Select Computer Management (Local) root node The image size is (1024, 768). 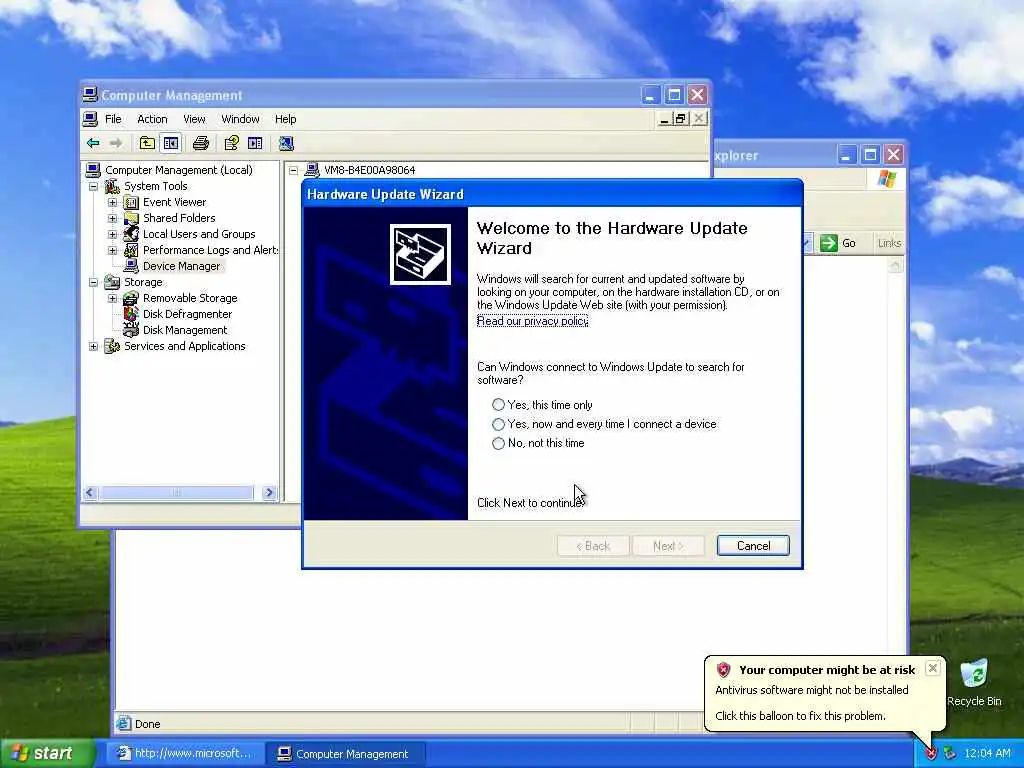click(x=178, y=170)
